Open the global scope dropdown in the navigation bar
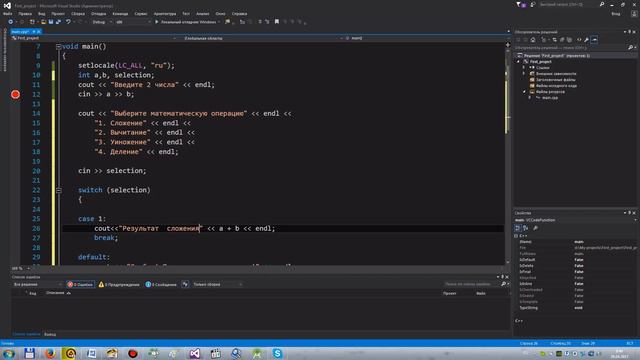The image size is (640, 360). pos(261,38)
